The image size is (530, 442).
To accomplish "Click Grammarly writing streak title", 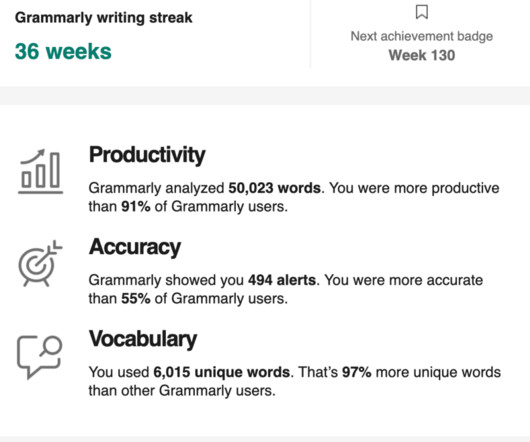I will tap(104, 18).
